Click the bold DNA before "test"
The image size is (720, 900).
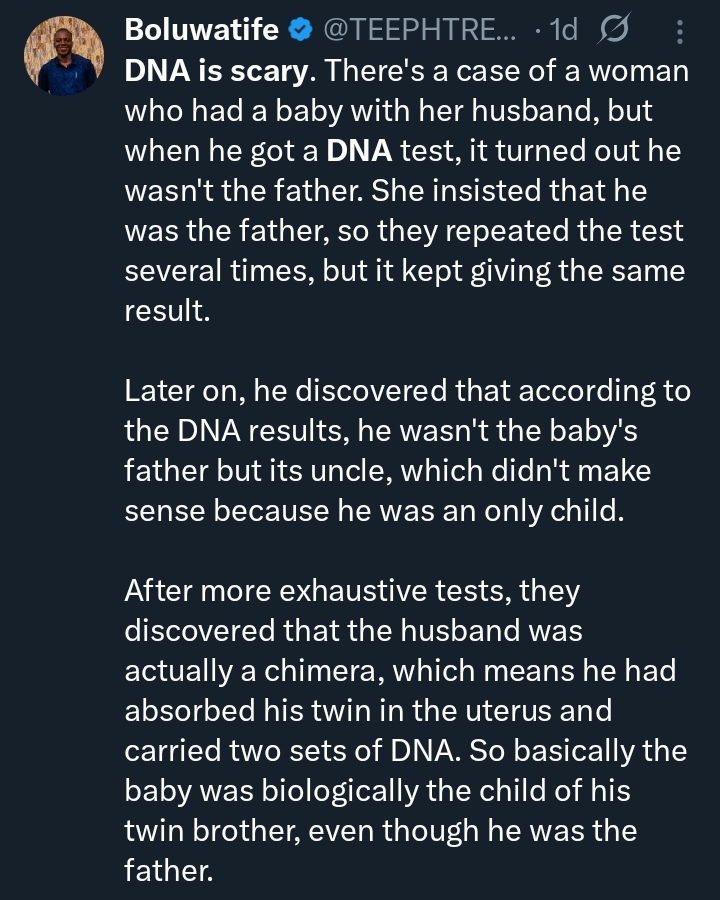pyautogui.click(x=359, y=151)
